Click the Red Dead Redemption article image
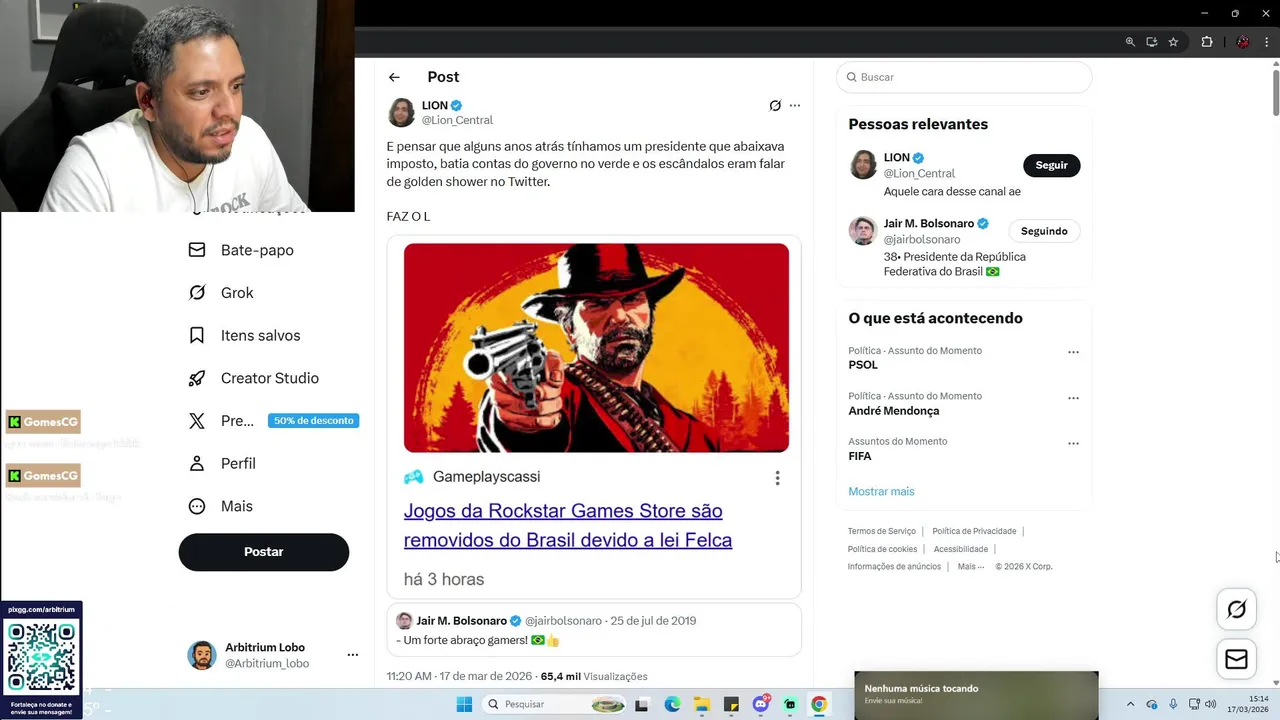 point(596,348)
